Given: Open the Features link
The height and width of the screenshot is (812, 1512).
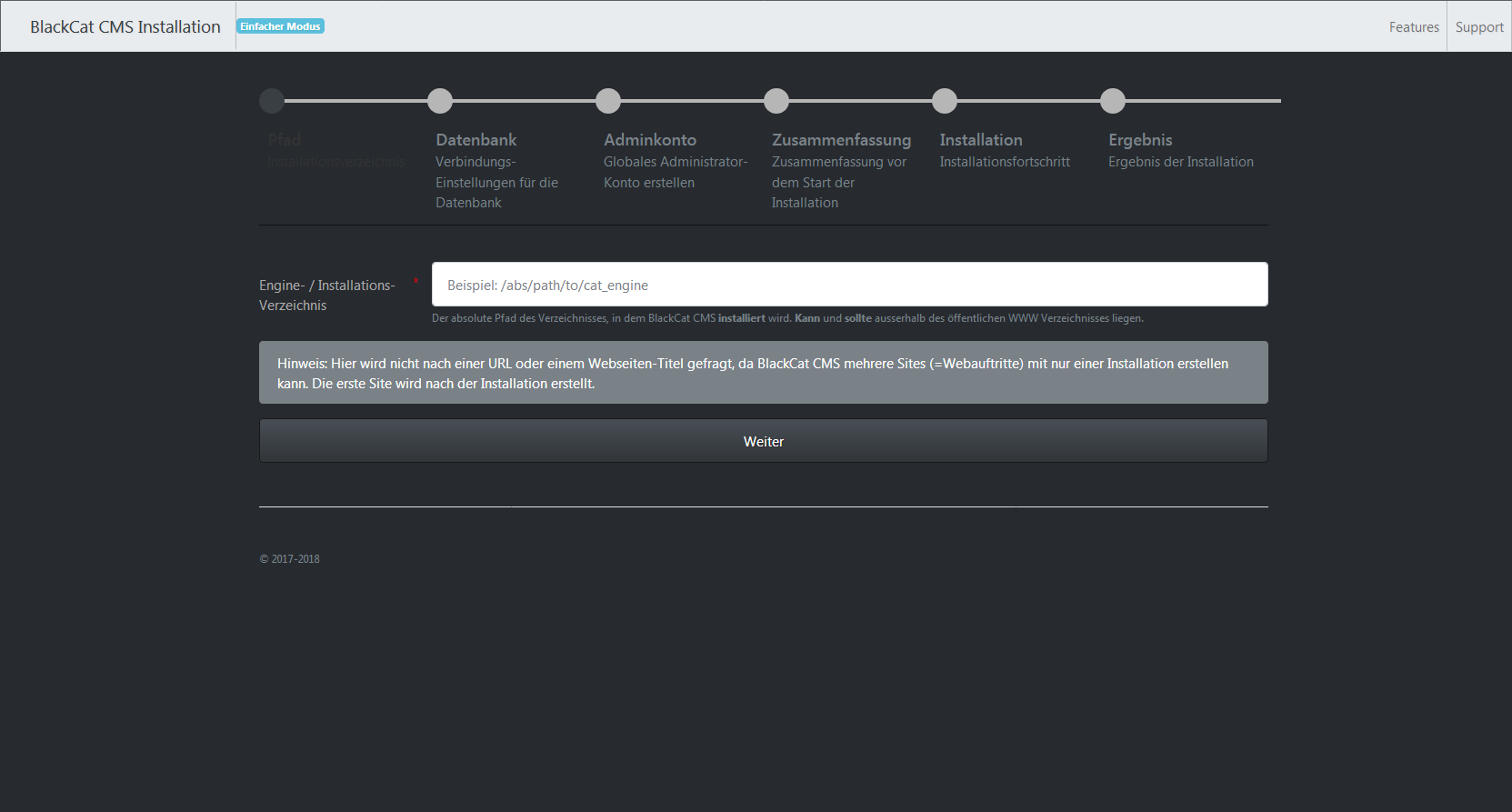Looking at the screenshot, I should [x=1414, y=27].
